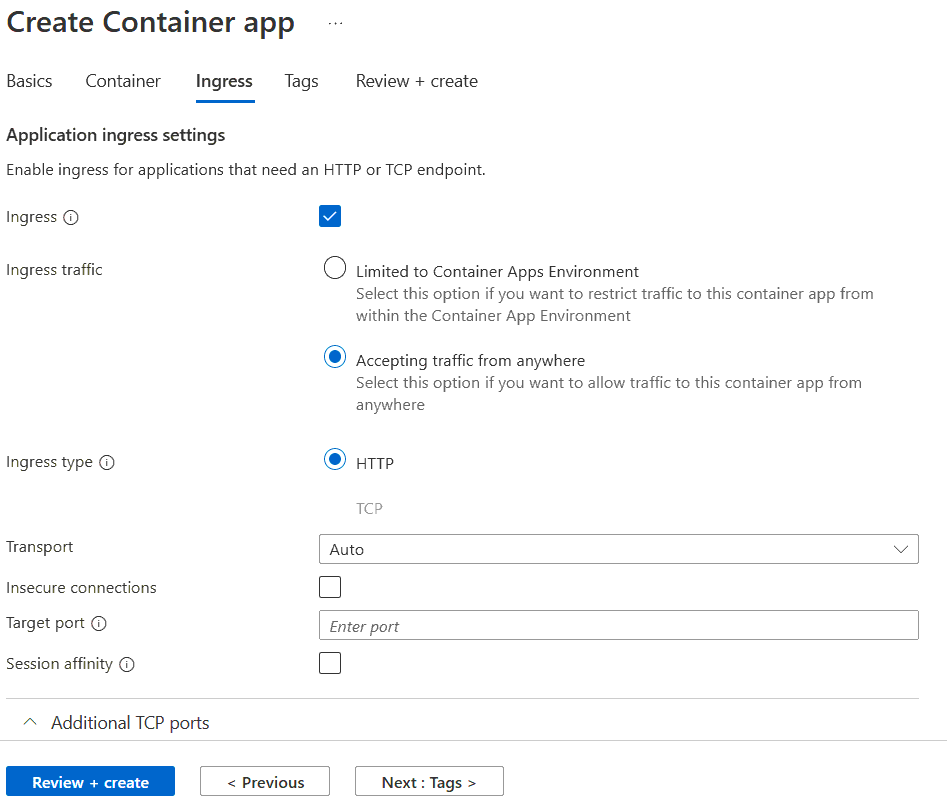Open the Tags tab
The width and height of the screenshot is (947, 803).
[x=301, y=81]
